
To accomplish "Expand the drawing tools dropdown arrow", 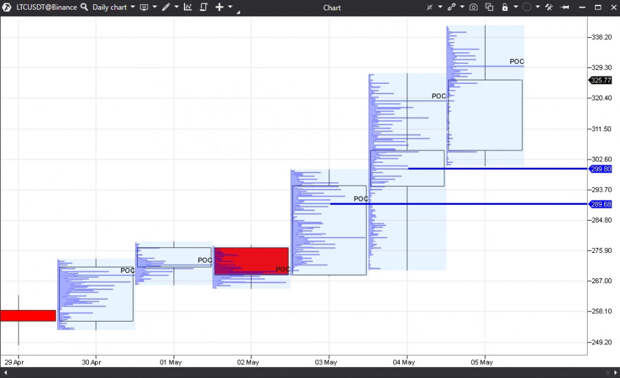I will coord(176,7).
